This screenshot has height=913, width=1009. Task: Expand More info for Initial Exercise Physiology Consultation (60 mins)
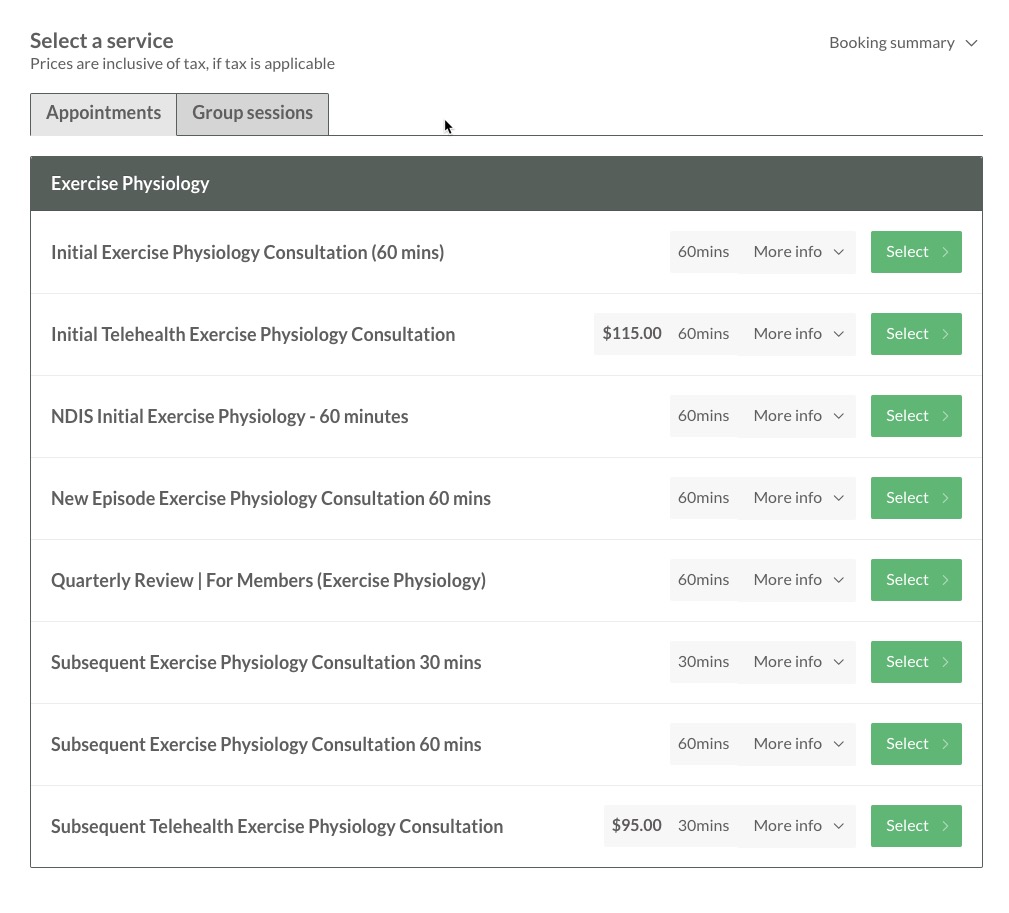798,252
